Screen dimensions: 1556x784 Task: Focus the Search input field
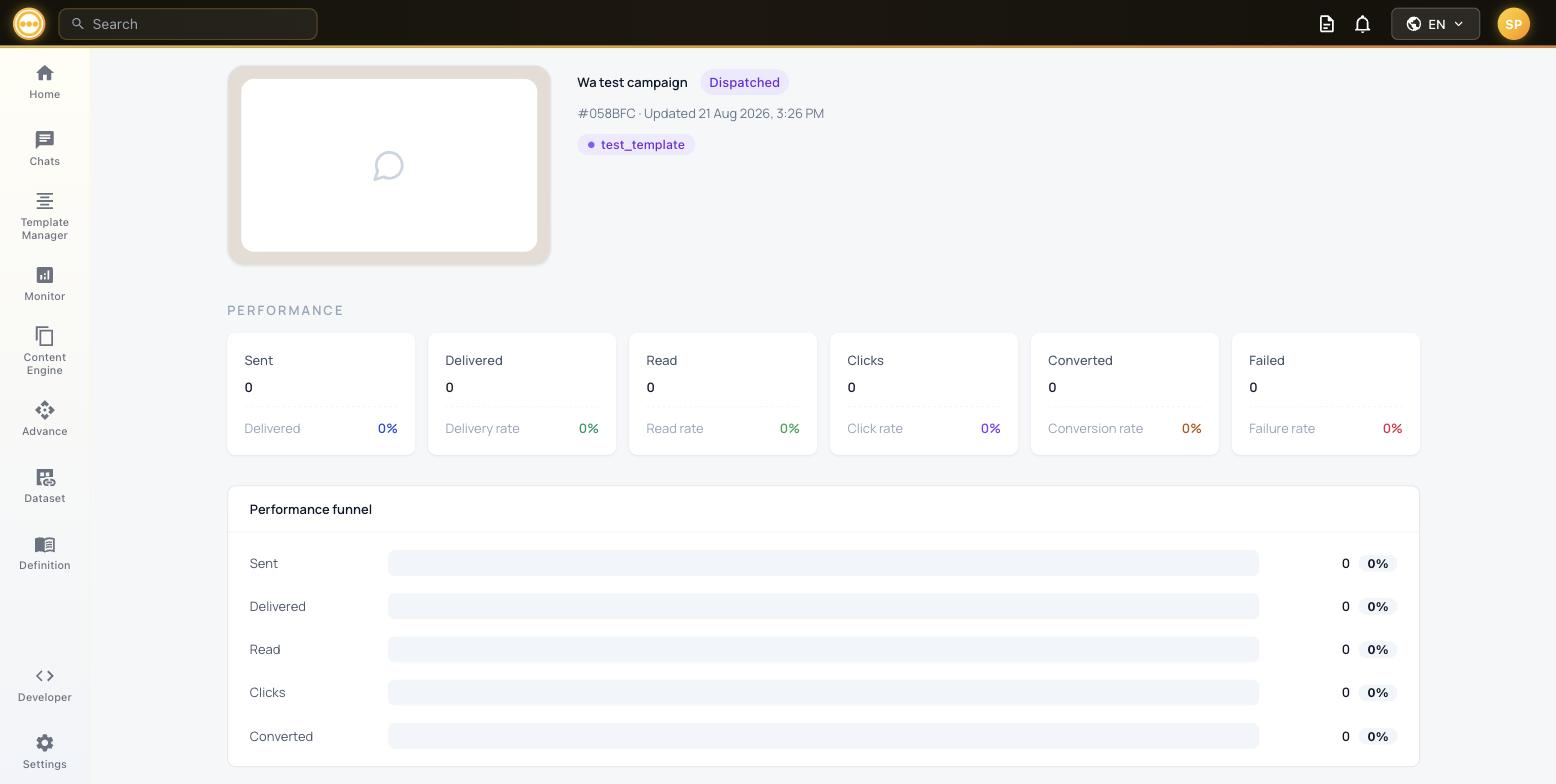click(x=188, y=24)
